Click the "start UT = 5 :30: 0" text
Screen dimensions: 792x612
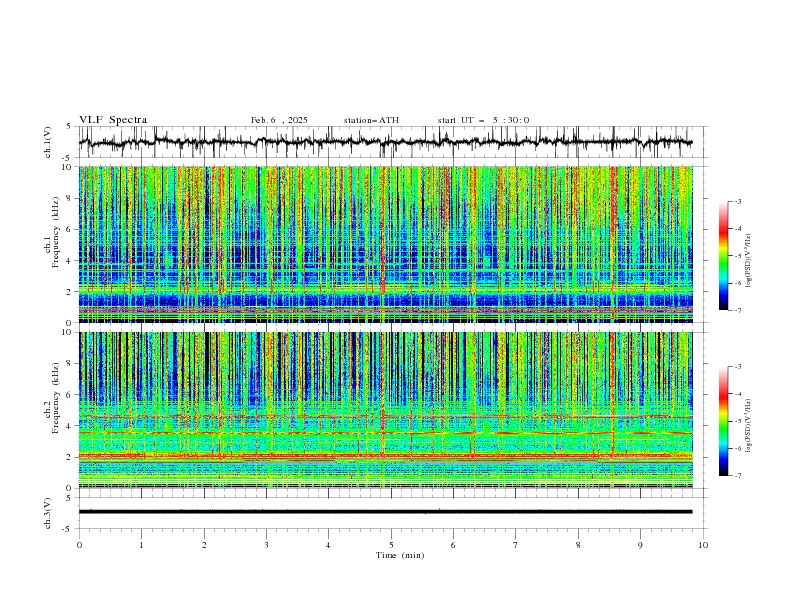click(x=483, y=120)
